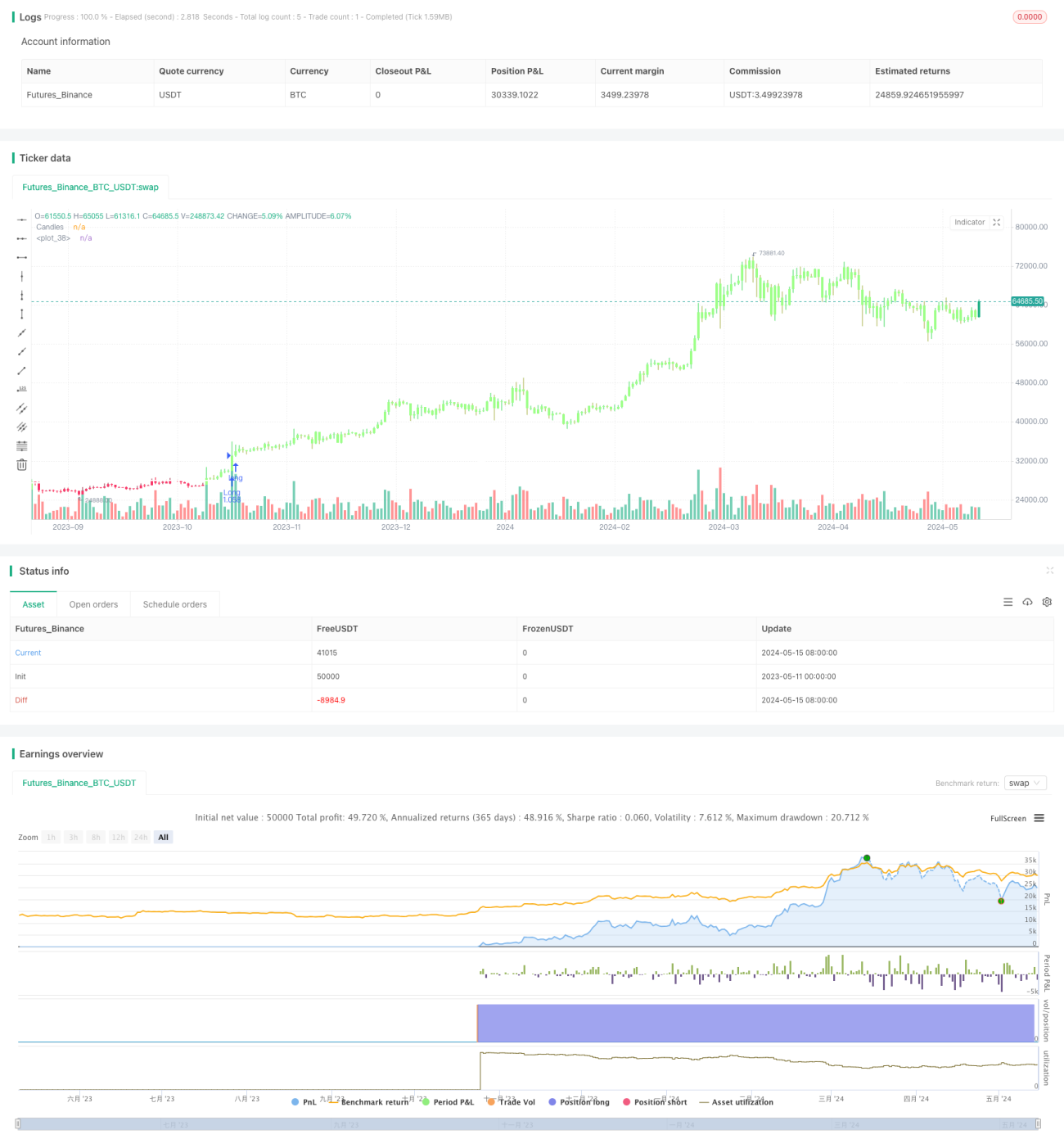The image size is (1064, 1148).
Task: Open Status info settings gear
Action: pyautogui.click(x=1047, y=602)
